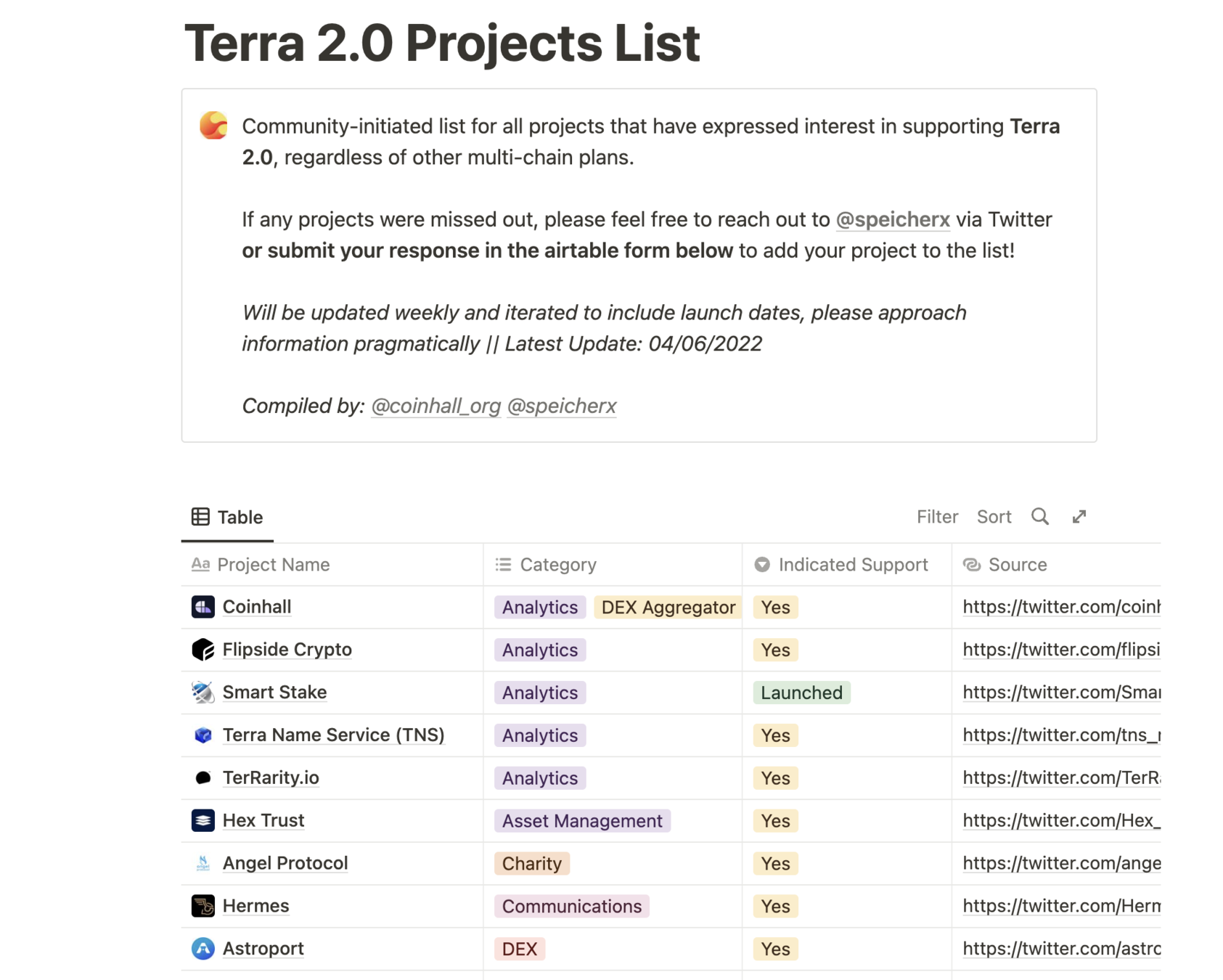Open the Terra Name Service (TNS) page
Image resolution: width=1223 pixels, height=980 pixels.
point(333,735)
